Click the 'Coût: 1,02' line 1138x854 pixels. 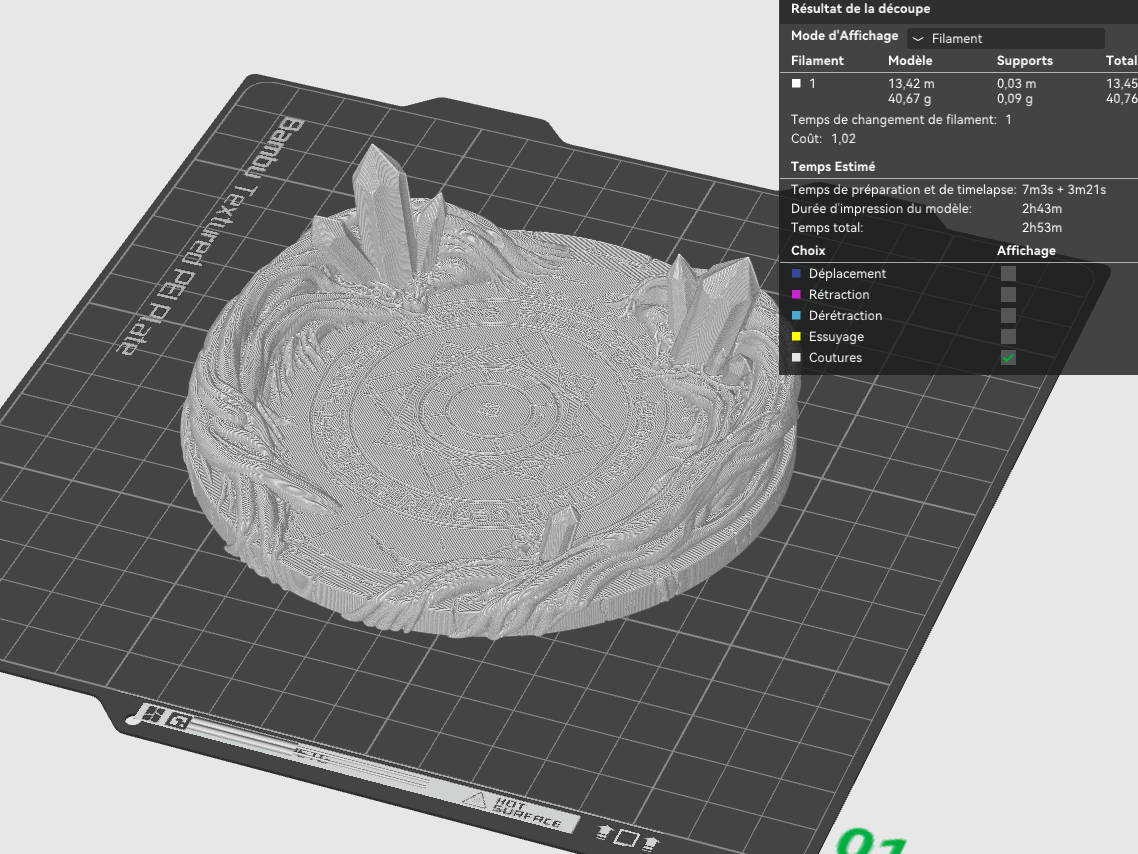click(x=823, y=139)
